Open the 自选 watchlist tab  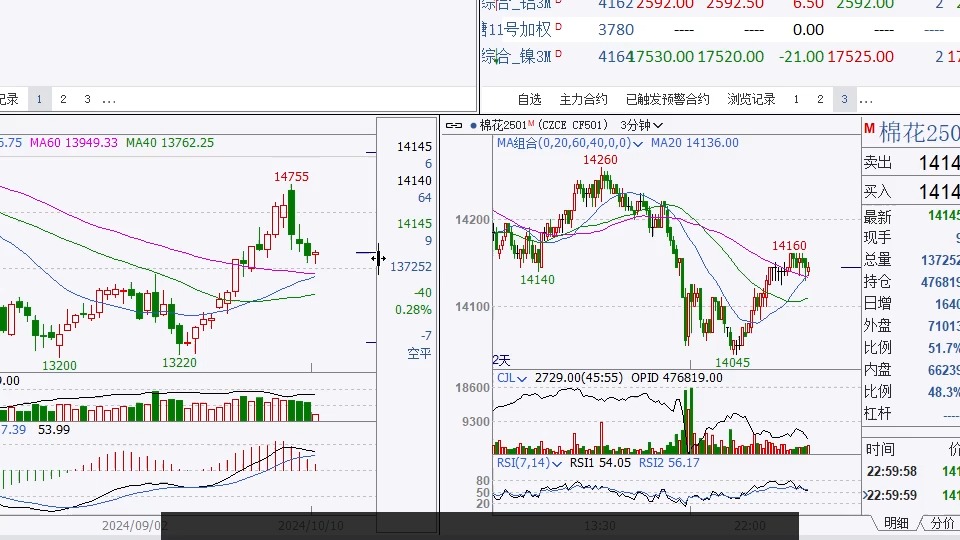point(529,99)
